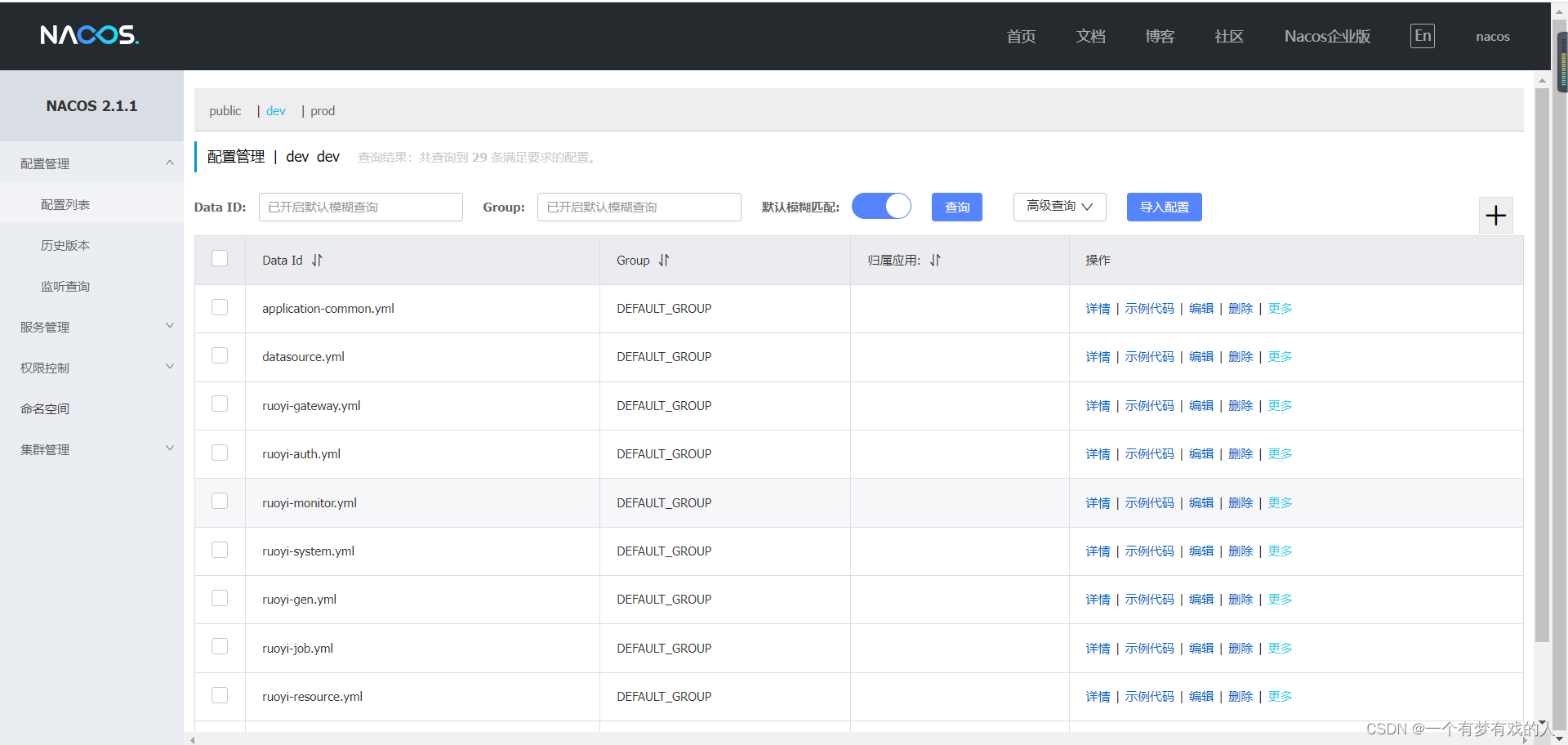This screenshot has width=1568, height=745.
Task: Open 更多 menu for ruoyi-monitor.yml
Action: [1280, 502]
